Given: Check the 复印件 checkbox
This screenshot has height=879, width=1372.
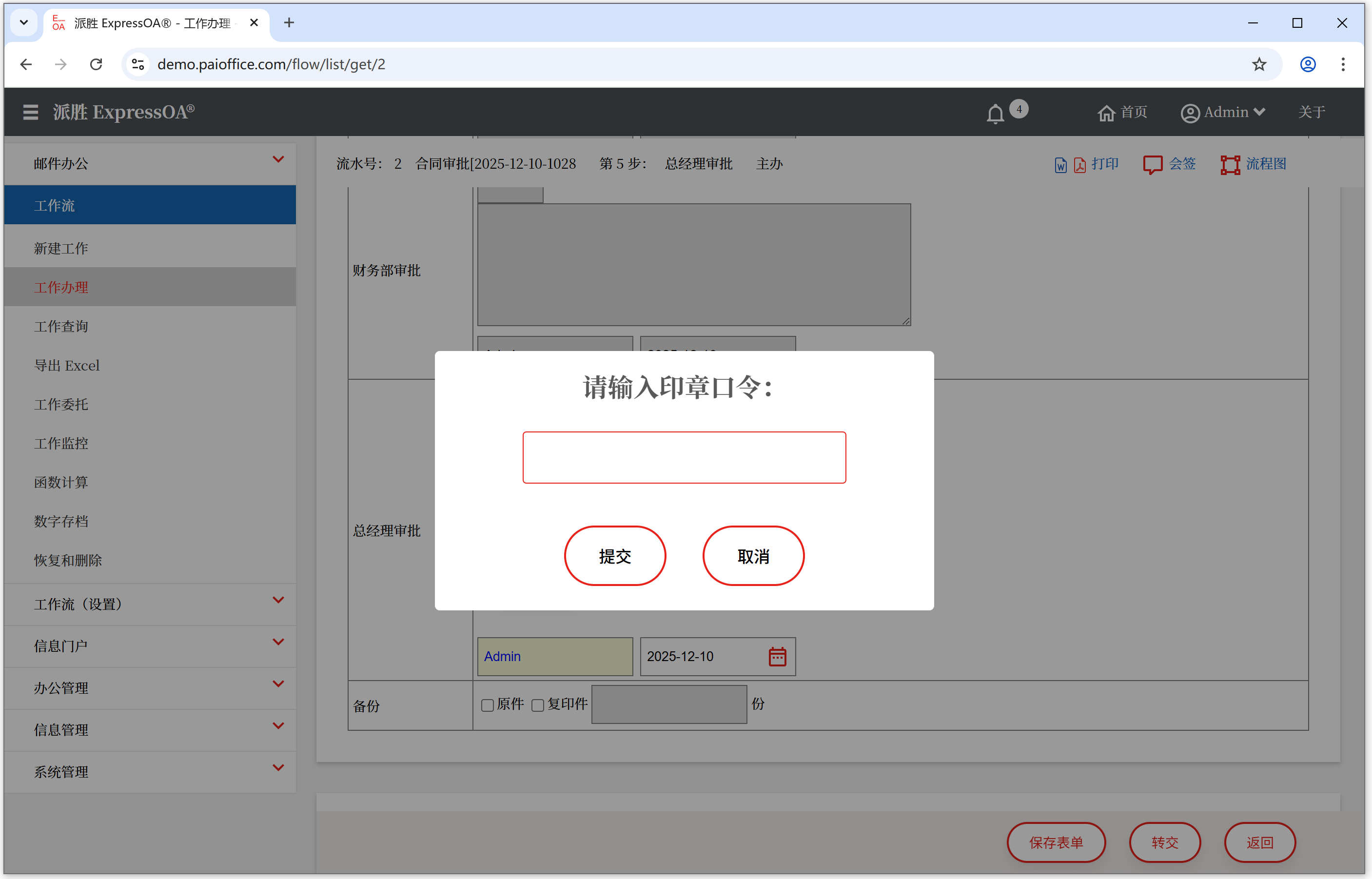Looking at the screenshot, I should click(537, 705).
